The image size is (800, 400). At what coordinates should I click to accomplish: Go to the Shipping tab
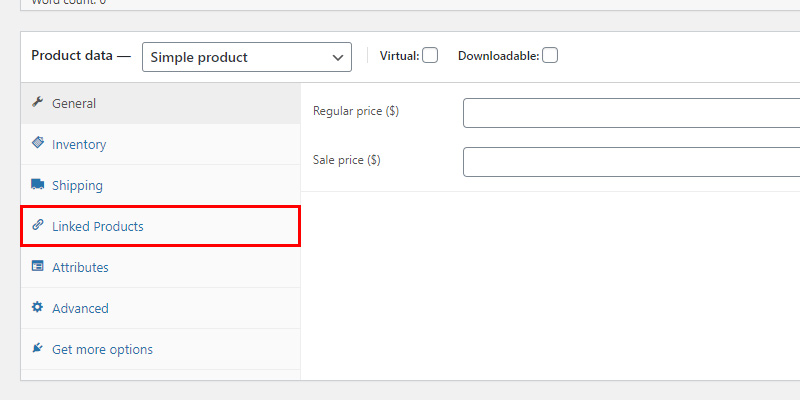[161, 185]
